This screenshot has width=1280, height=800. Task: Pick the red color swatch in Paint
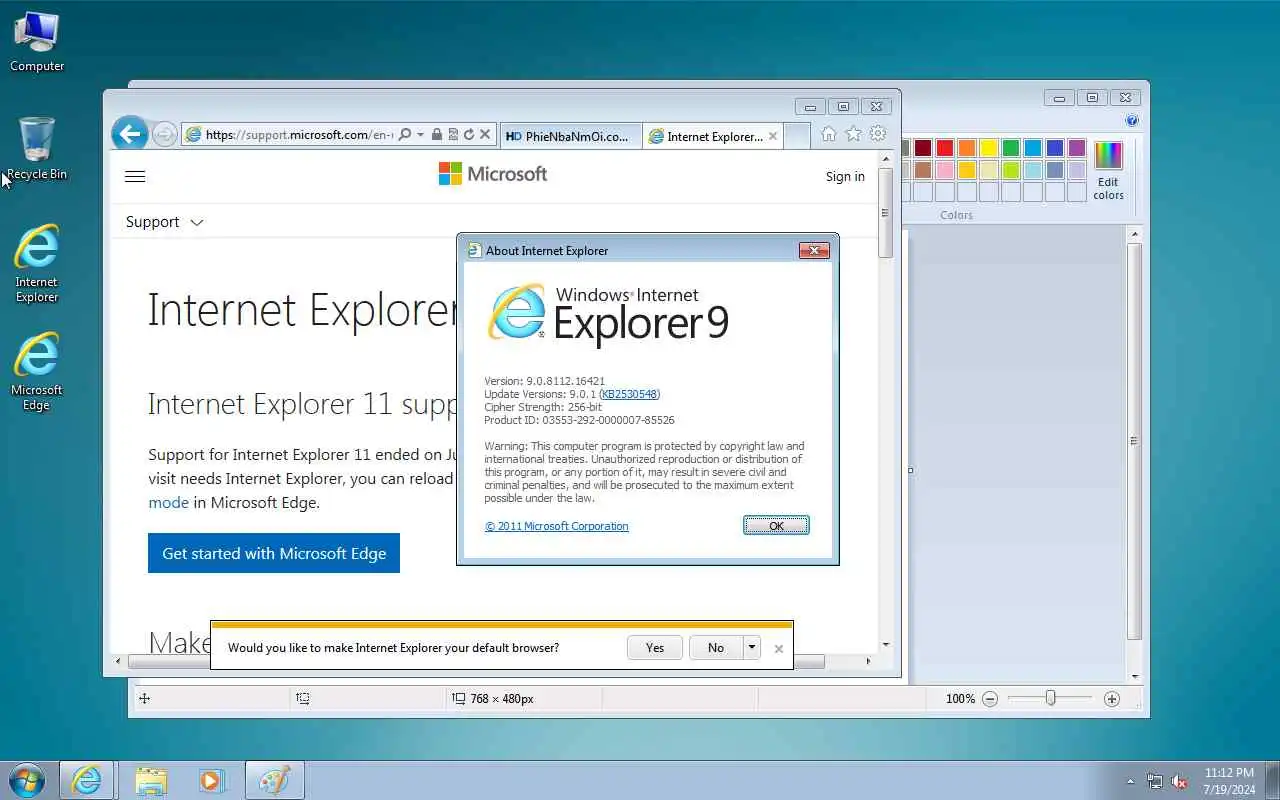[945, 148]
